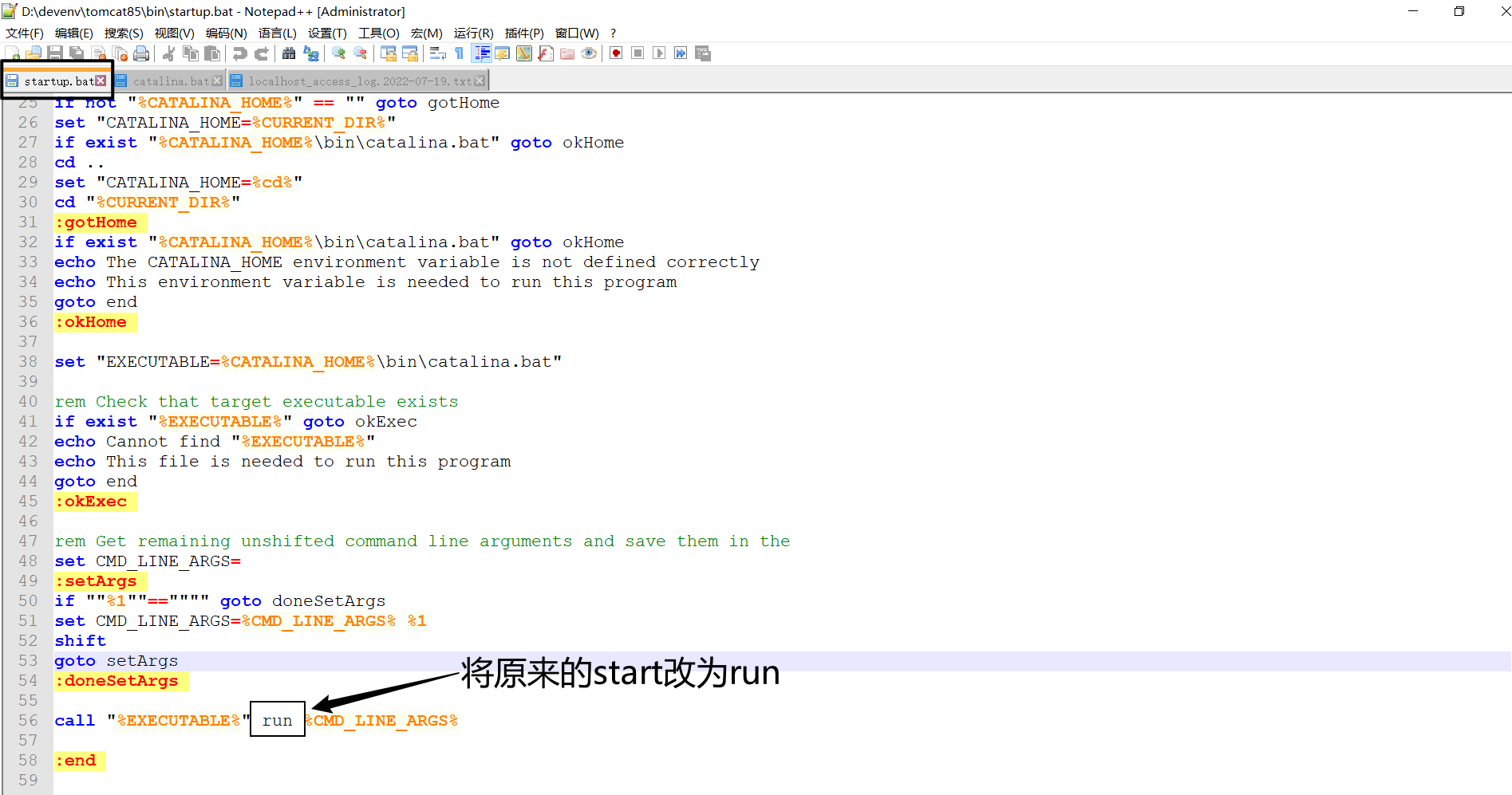Place cursor on the :gotHome label
The width and height of the screenshot is (1512, 795).
pyautogui.click(x=96, y=222)
